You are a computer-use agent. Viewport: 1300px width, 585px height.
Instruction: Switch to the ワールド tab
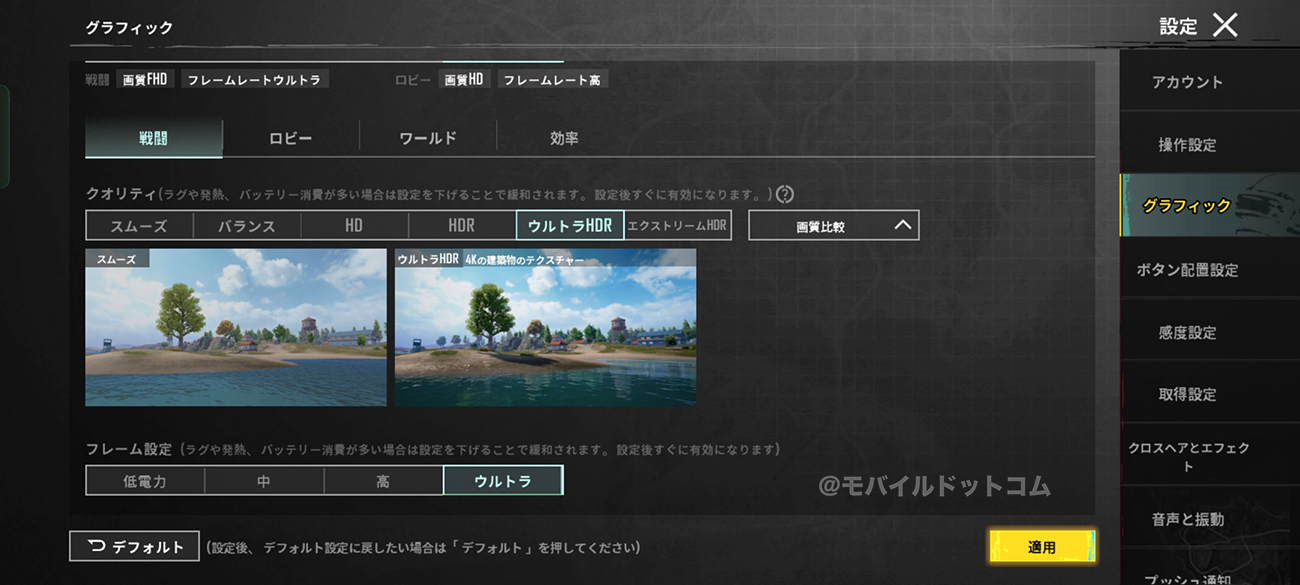click(x=428, y=138)
